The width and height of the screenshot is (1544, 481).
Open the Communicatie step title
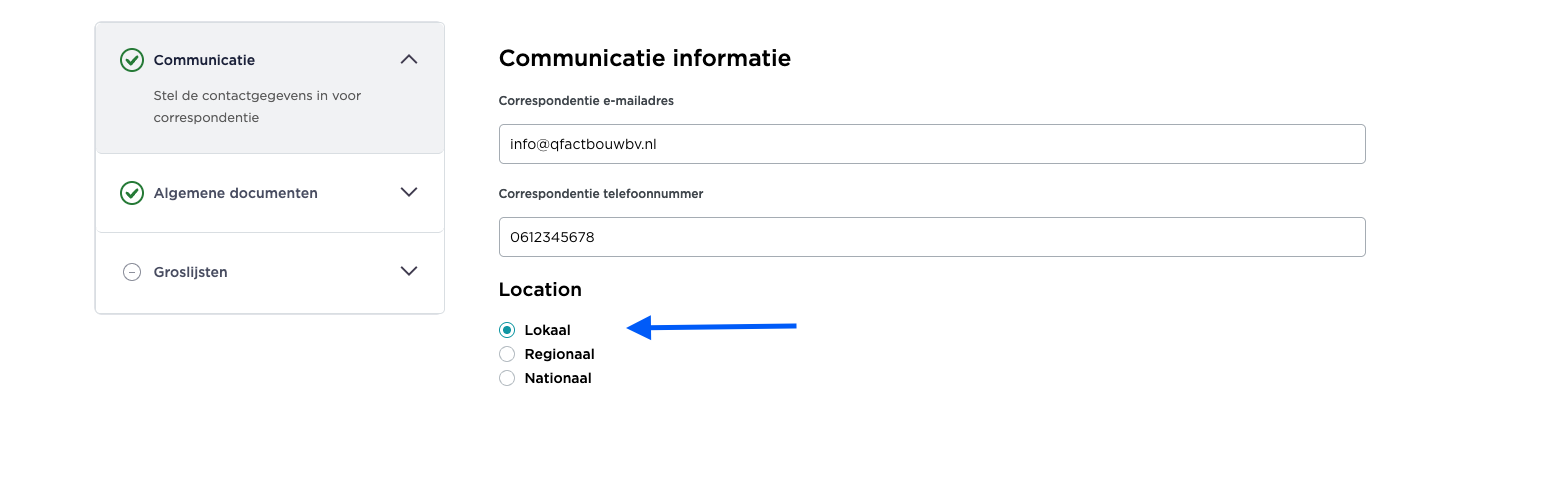204,60
